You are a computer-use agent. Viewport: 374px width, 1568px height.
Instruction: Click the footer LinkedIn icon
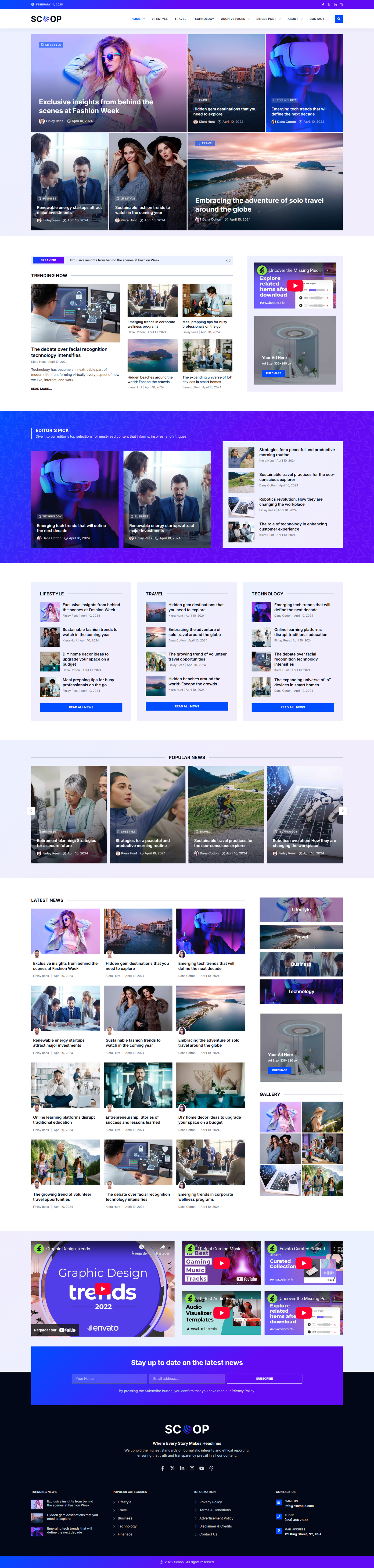(182, 1468)
